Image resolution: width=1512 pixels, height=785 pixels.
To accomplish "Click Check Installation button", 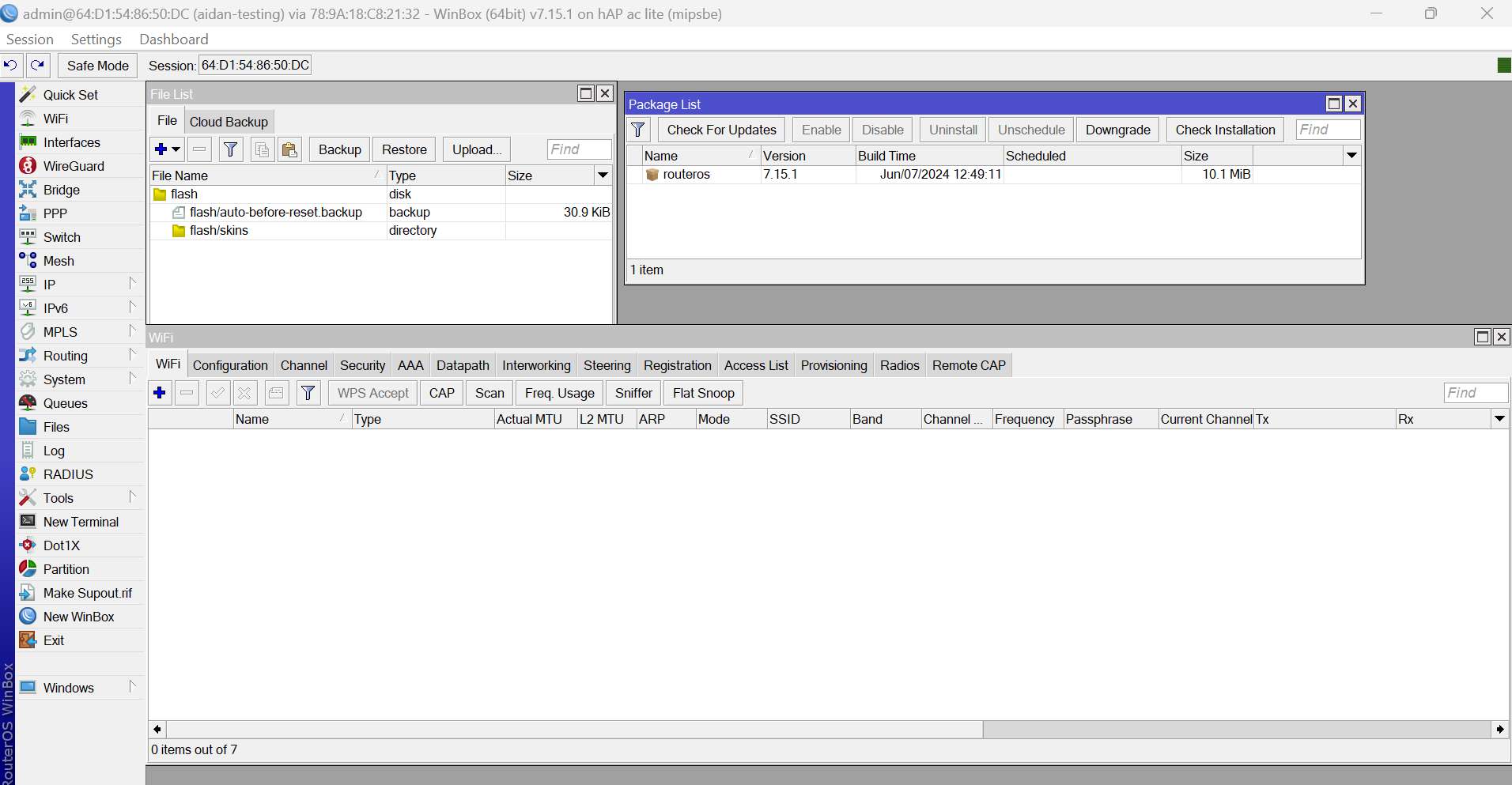I will pyautogui.click(x=1225, y=130).
